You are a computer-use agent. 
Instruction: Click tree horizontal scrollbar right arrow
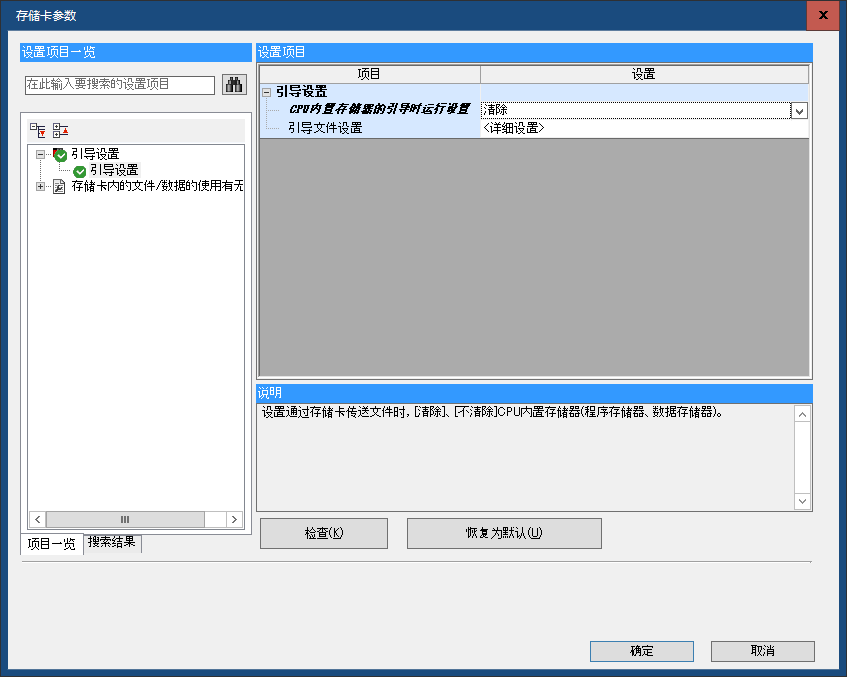point(234,519)
